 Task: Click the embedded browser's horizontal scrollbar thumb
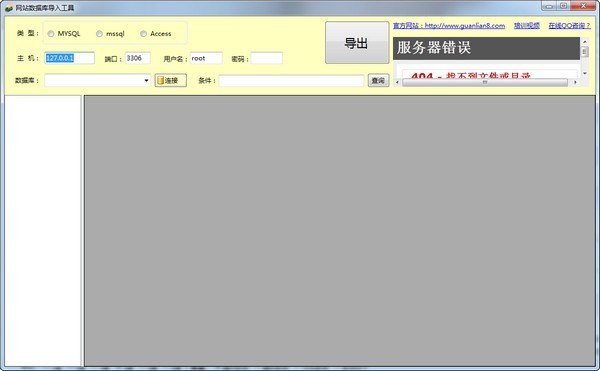point(485,82)
